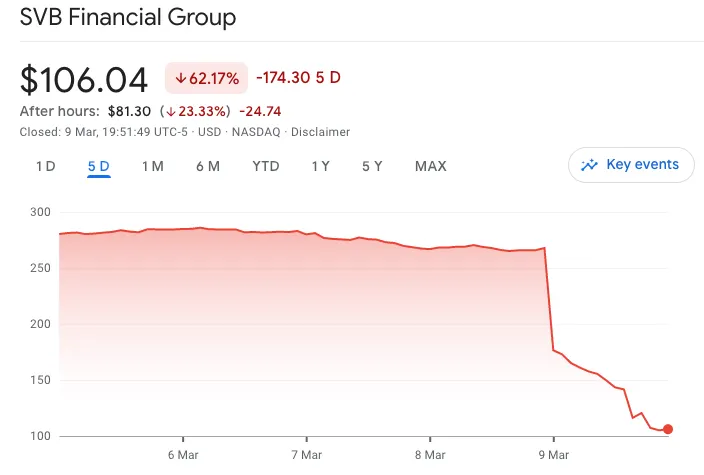Switch to the 1D time range
The height and width of the screenshot is (475, 704).
point(45,166)
